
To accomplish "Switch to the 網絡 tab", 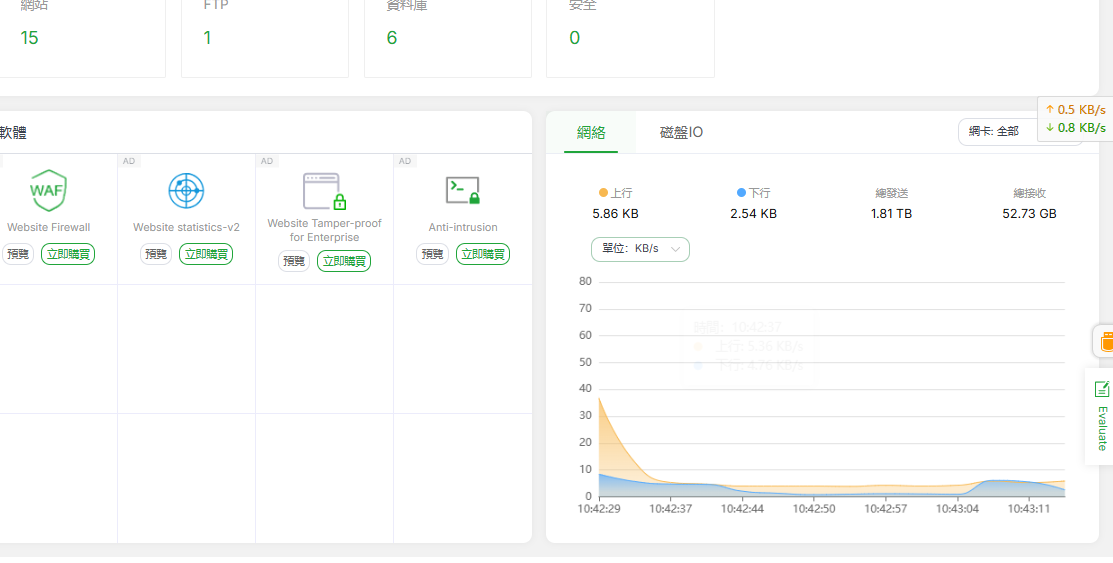I will click(591, 132).
